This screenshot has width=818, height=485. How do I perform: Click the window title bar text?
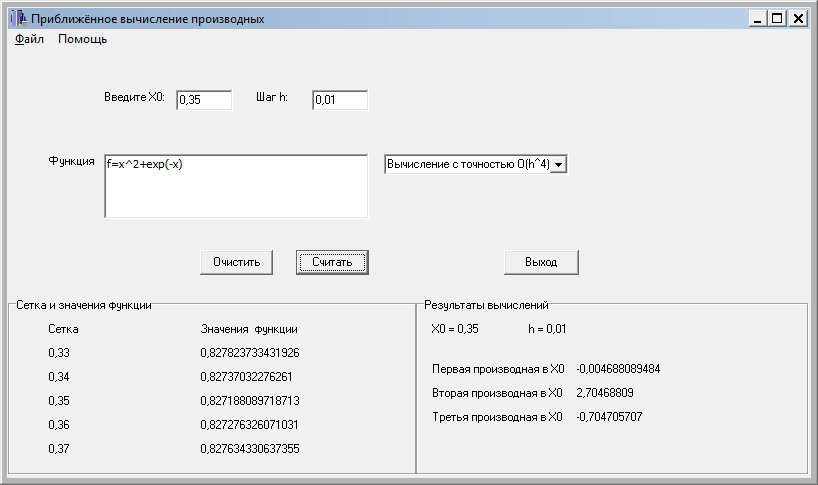click(148, 19)
